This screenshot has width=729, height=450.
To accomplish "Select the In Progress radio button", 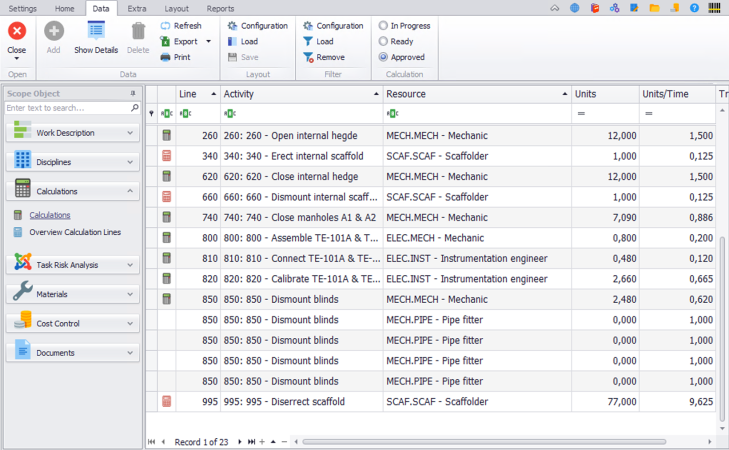I will [x=383, y=26].
